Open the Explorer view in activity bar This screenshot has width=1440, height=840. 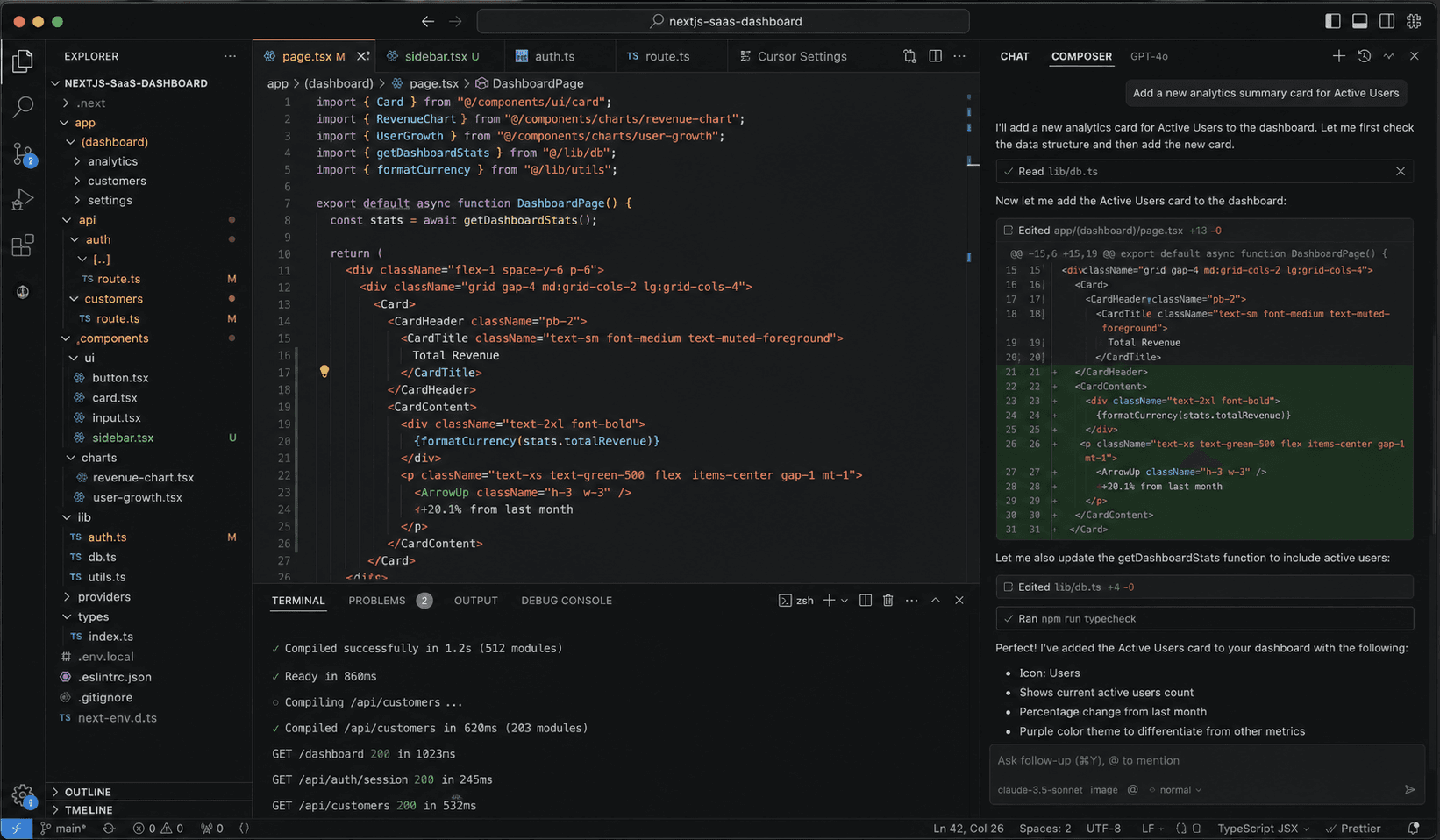pyautogui.click(x=23, y=61)
